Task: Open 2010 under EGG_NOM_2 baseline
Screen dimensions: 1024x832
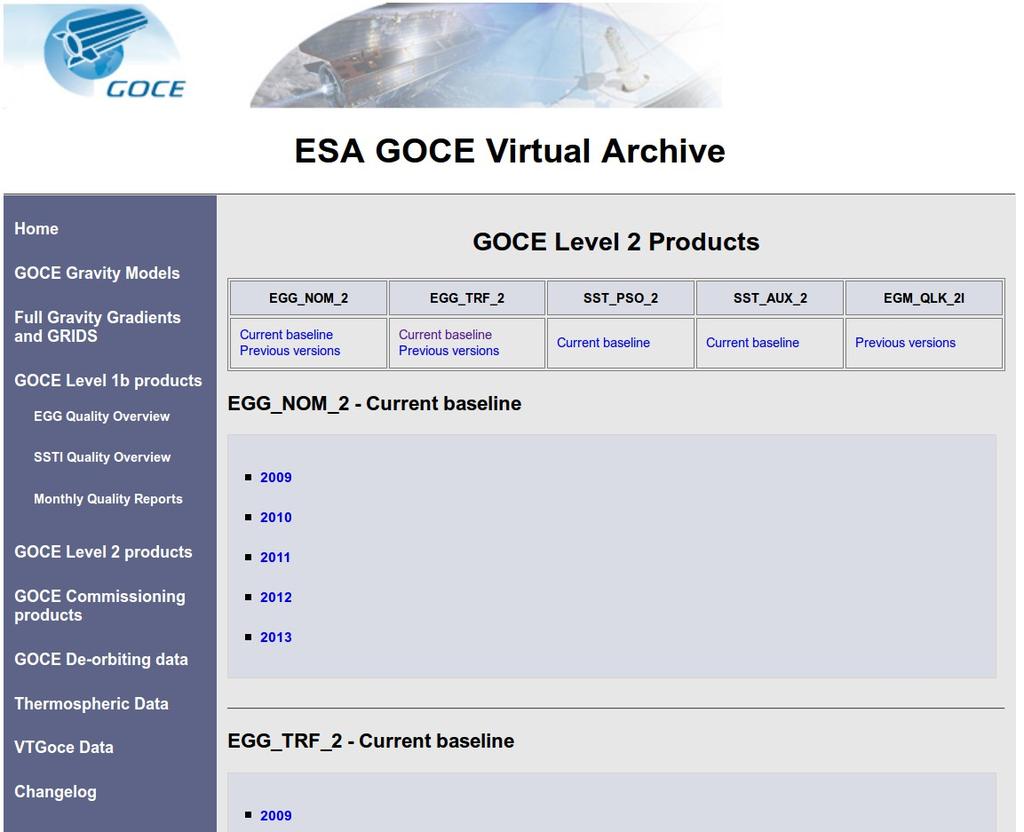Action: click(276, 517)
